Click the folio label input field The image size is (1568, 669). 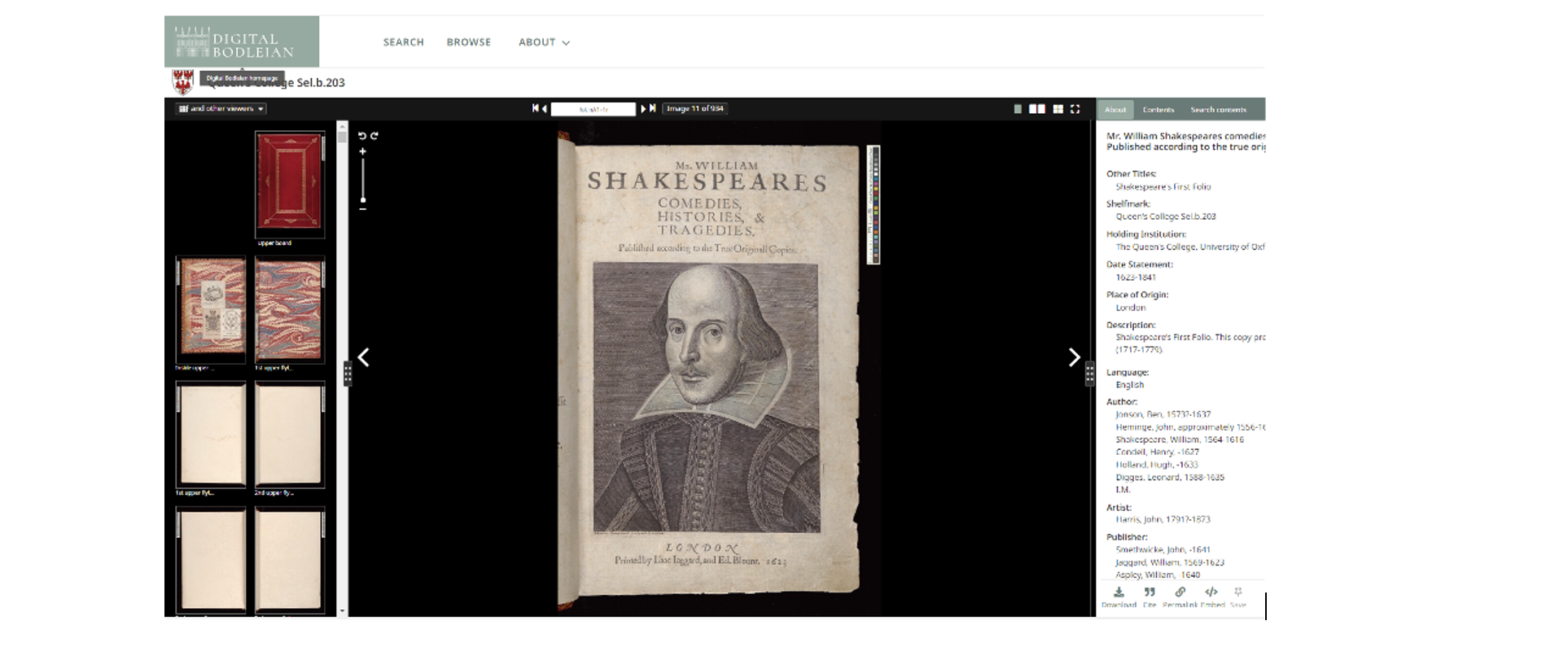tap(593, 109)
